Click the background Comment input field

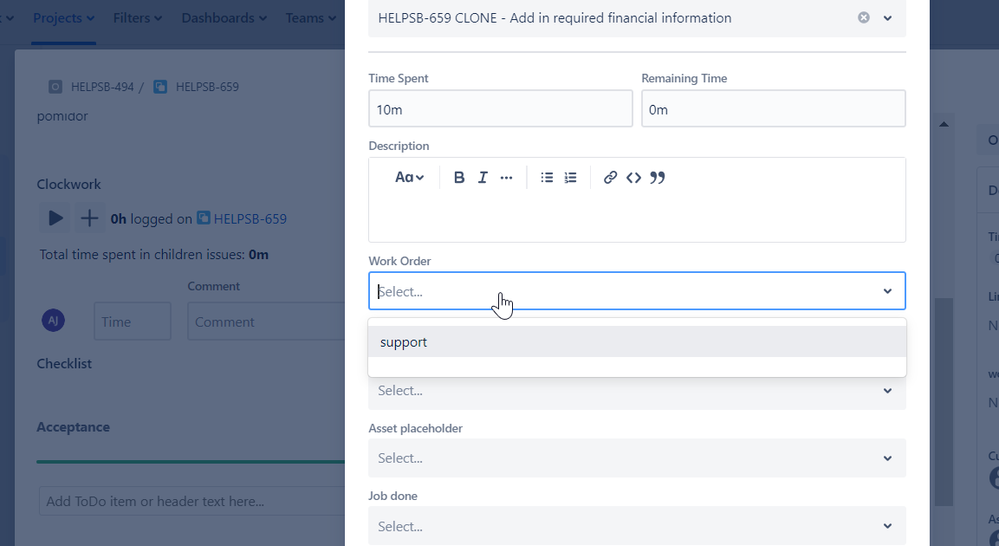(x=266, y=321)
